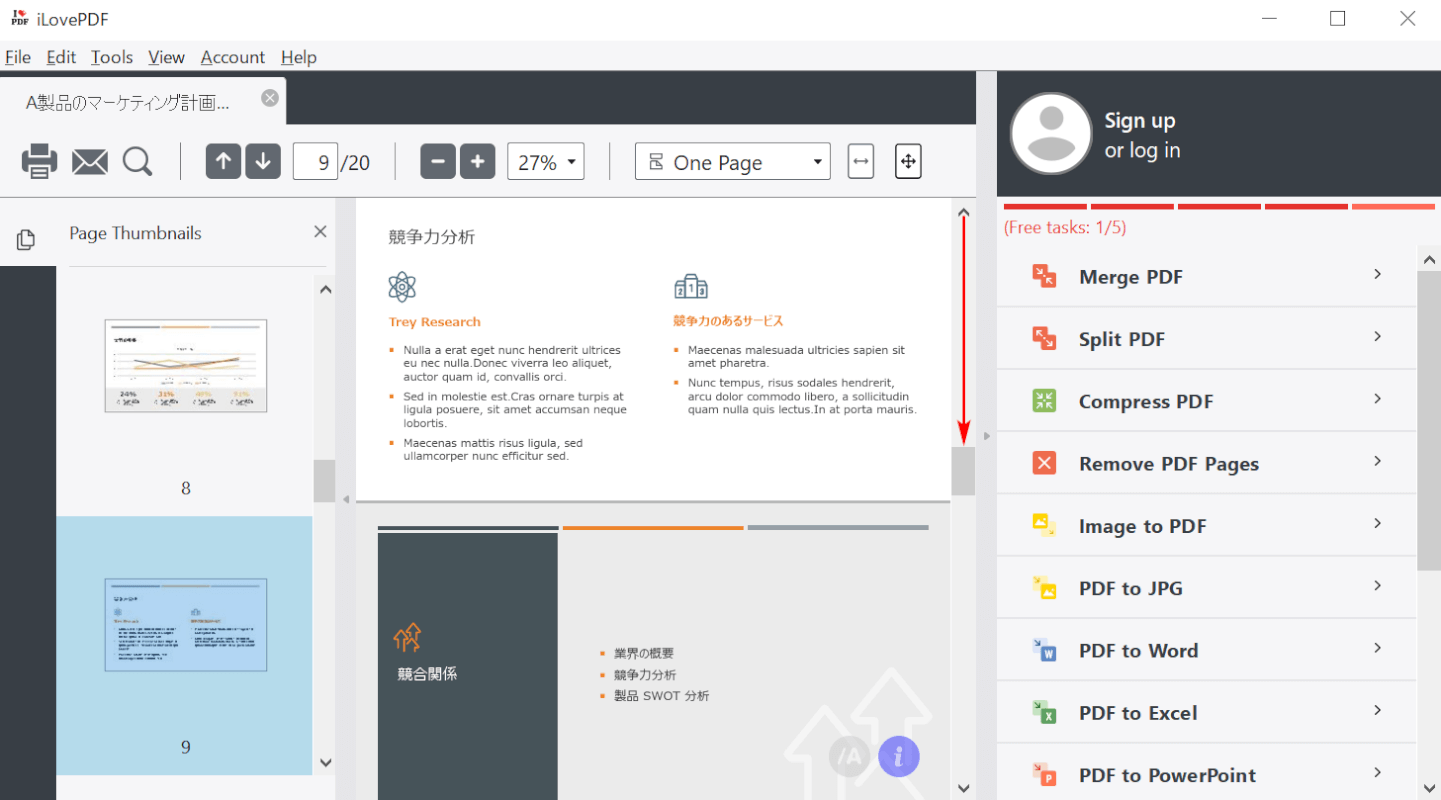1441x800 pixels.
Task: Open the 27% zoom level dropdown
Action: pyautogui.click(x=545, y=162)
